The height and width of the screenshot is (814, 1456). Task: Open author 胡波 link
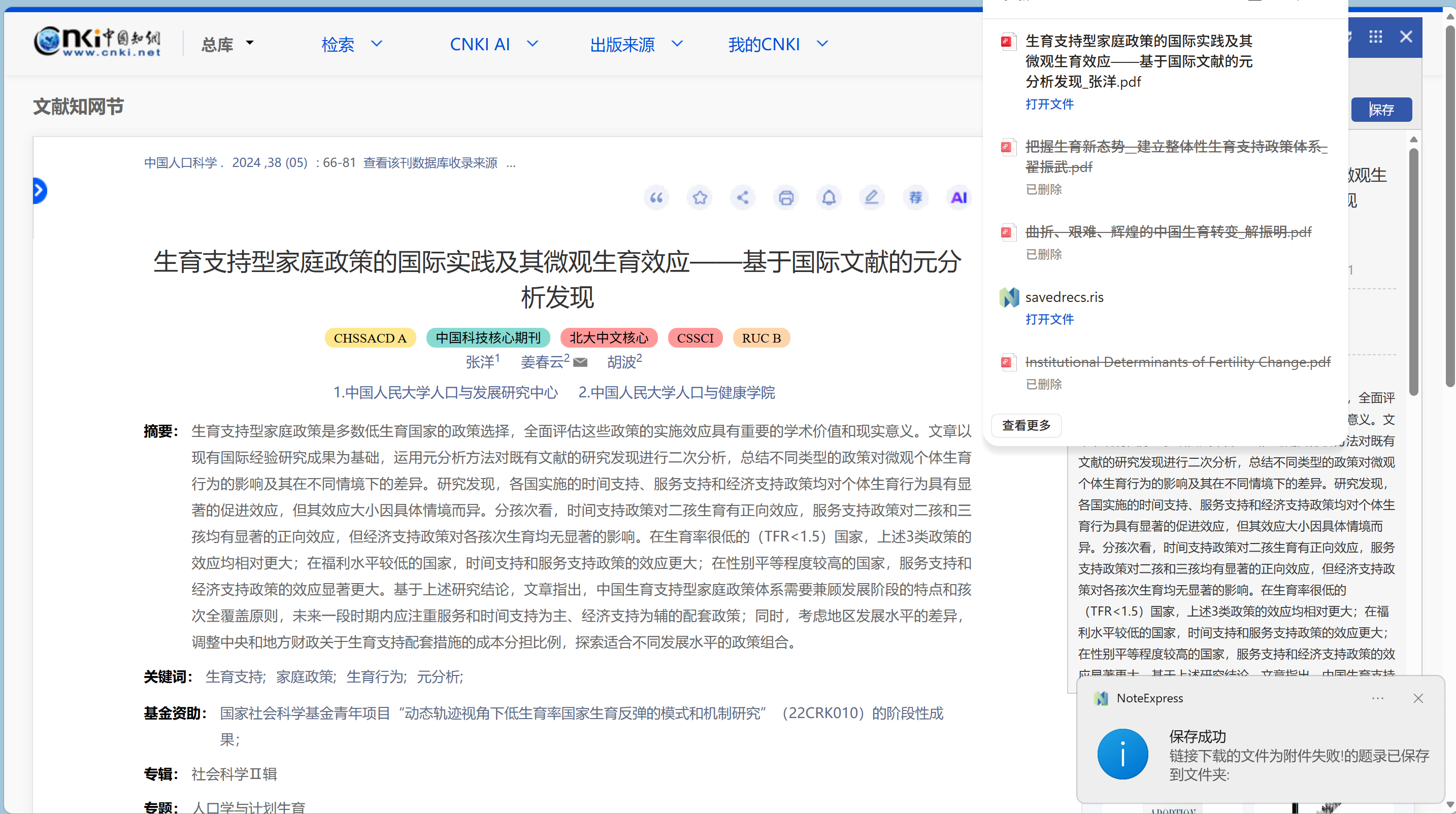(621, 362)
